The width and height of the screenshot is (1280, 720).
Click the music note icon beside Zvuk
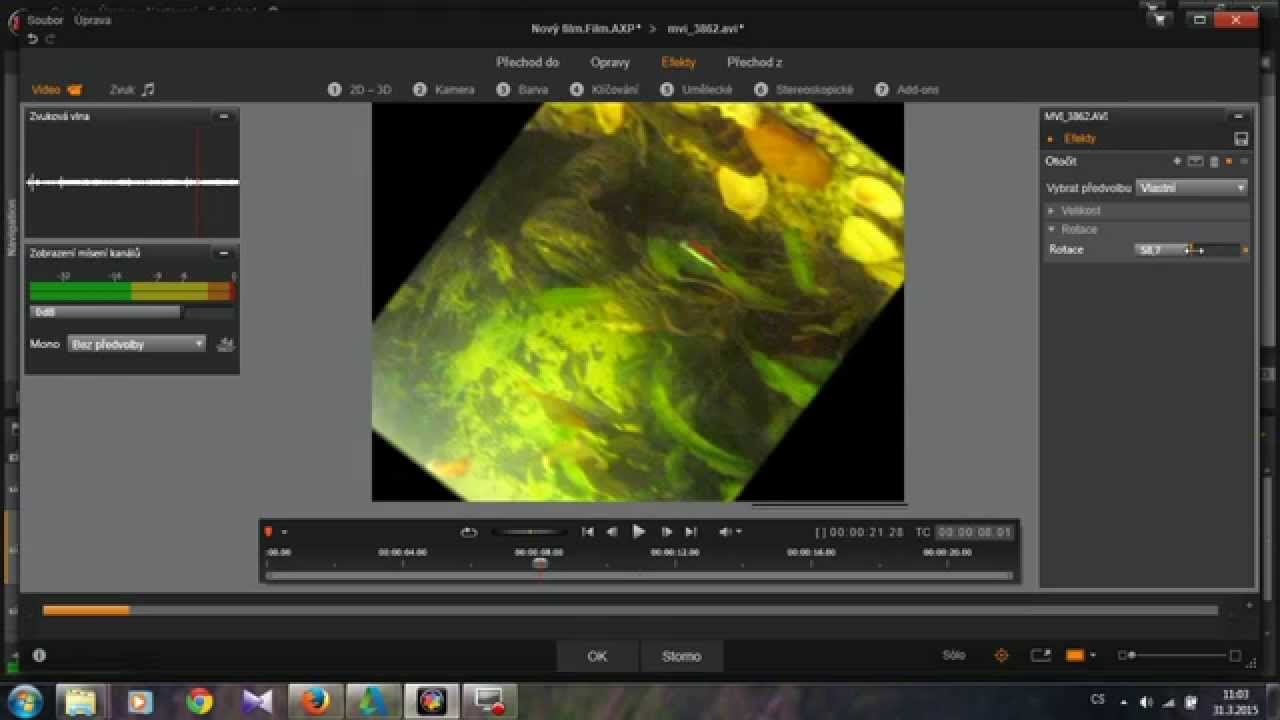[x=148, y=89]
